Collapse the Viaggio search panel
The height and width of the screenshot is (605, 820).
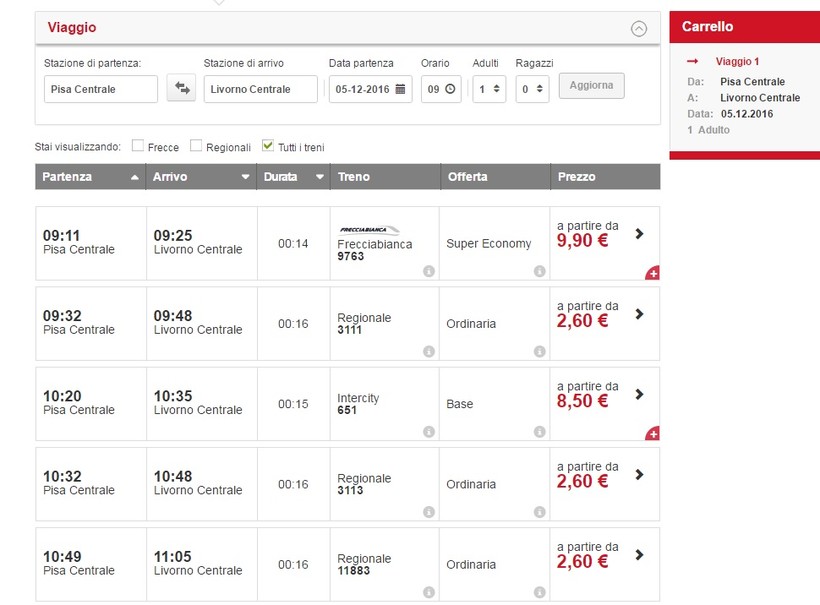point(639,29)
